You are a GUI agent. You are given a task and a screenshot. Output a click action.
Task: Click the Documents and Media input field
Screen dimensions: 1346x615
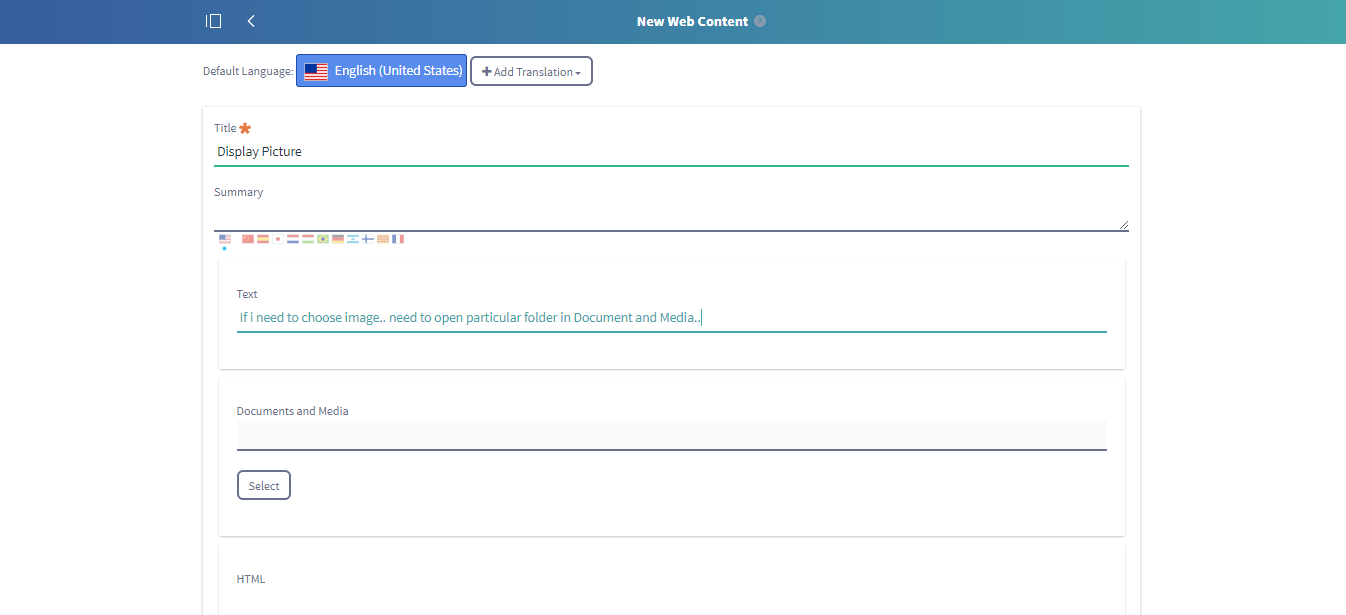point(670,436)
